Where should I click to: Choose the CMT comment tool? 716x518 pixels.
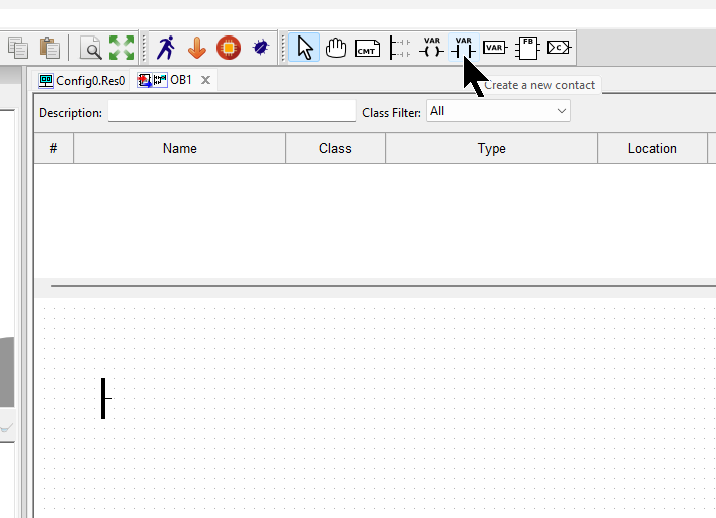tap(368, 47)
